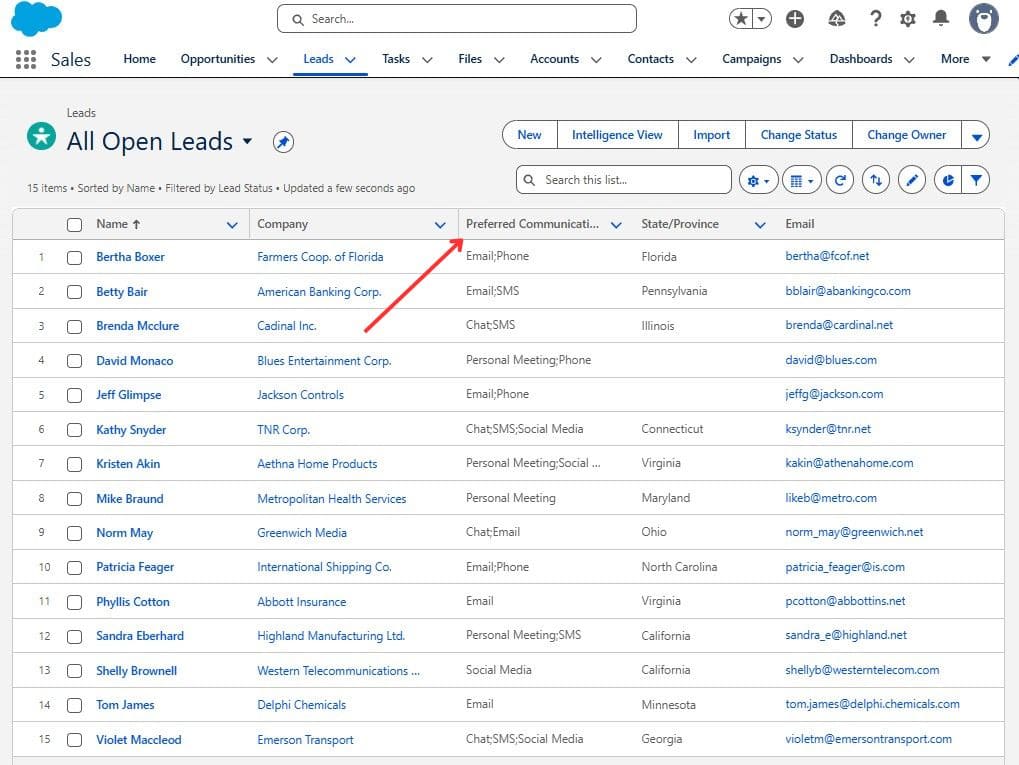Select the inline edit pencil icon

click(912, 180)
